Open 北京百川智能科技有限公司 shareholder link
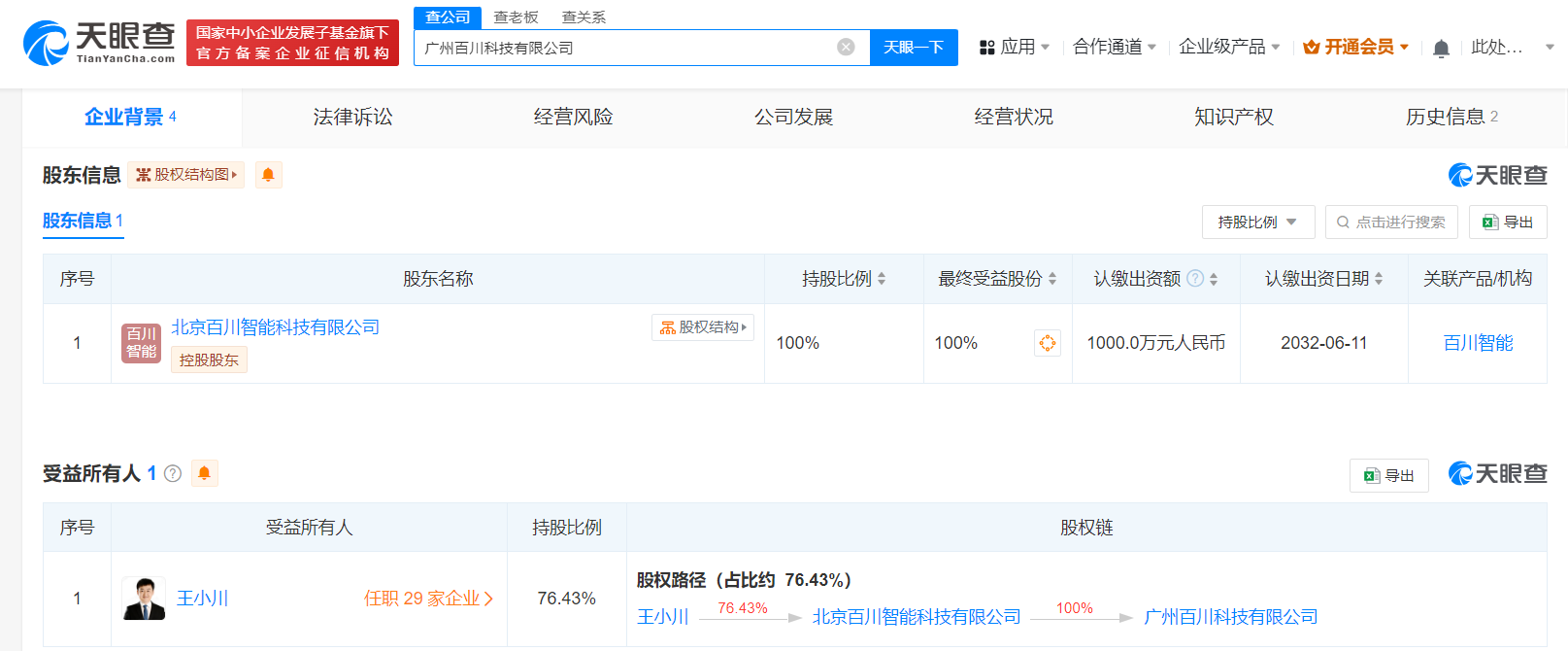The height and width of the screenshot is (651, 1568). (276, 327)
